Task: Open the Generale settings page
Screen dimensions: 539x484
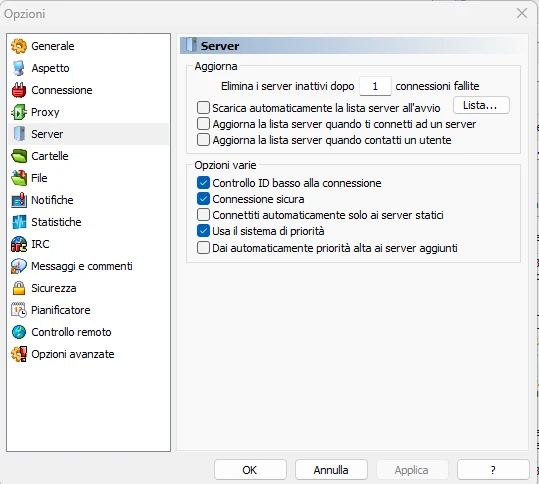Action: tap(88, 46)
